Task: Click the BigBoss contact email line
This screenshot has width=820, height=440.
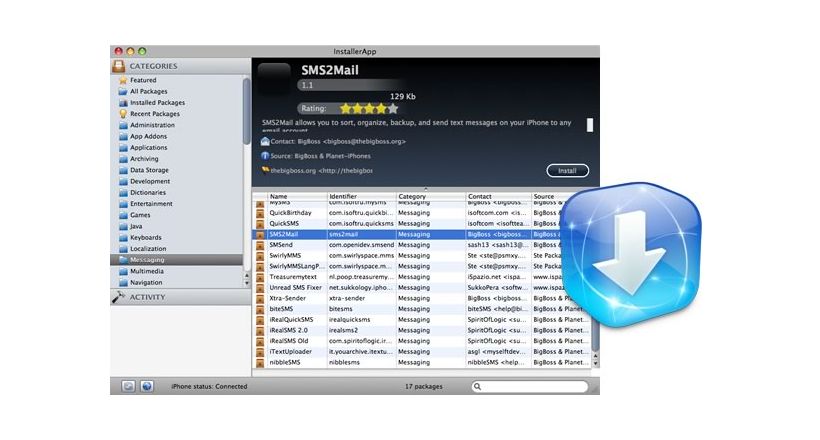Action: [x=338, y=141]
